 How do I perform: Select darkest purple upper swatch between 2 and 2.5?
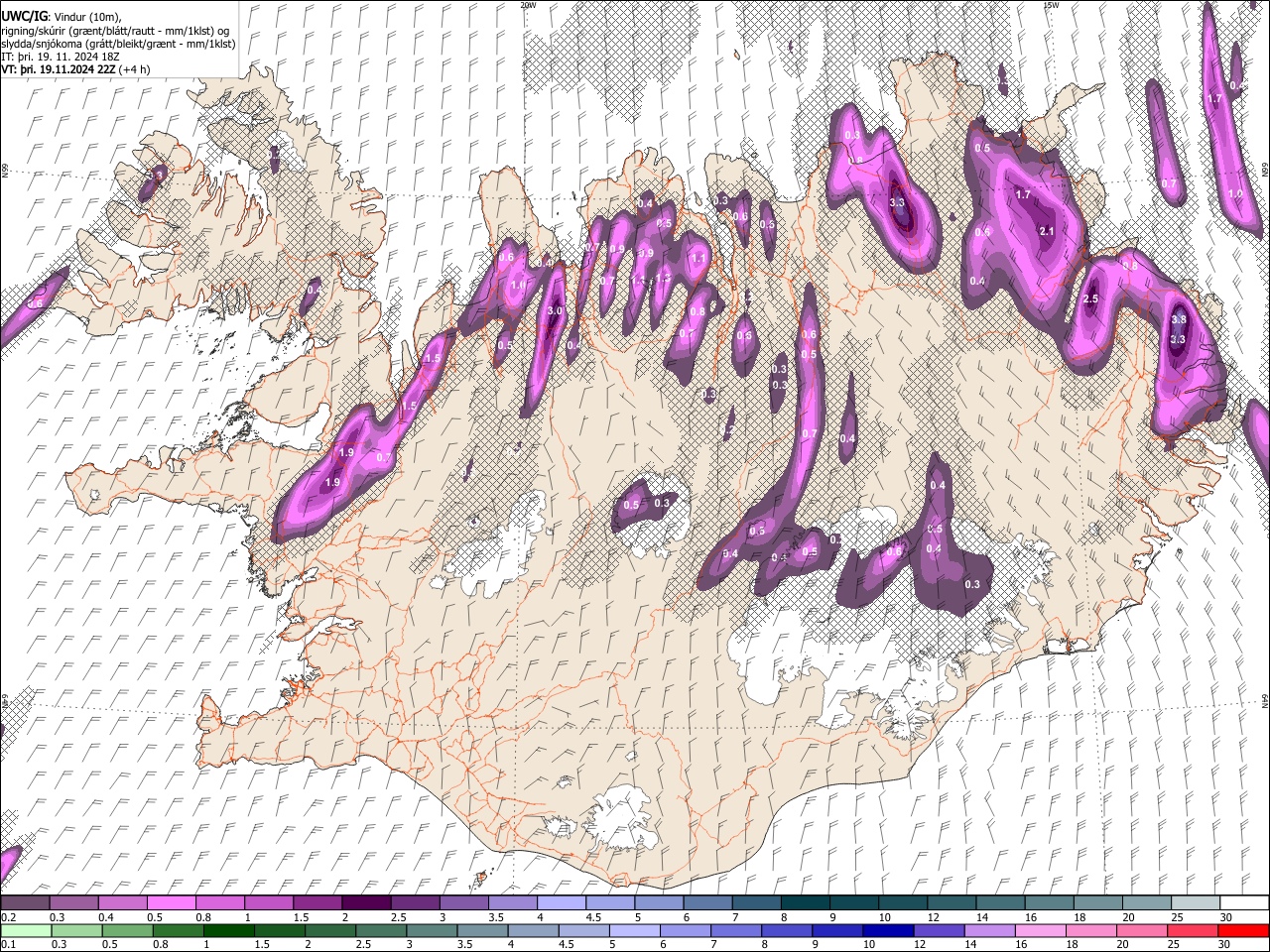point(366,903)
